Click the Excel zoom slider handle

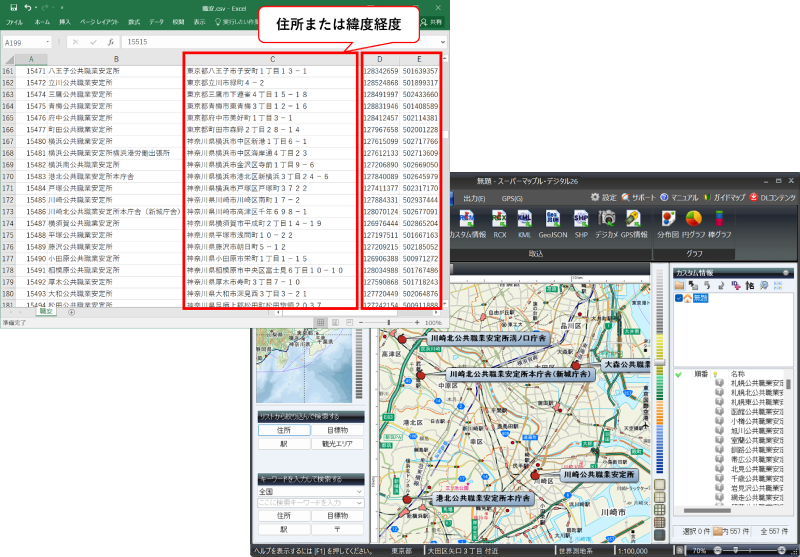pos(389,322)
